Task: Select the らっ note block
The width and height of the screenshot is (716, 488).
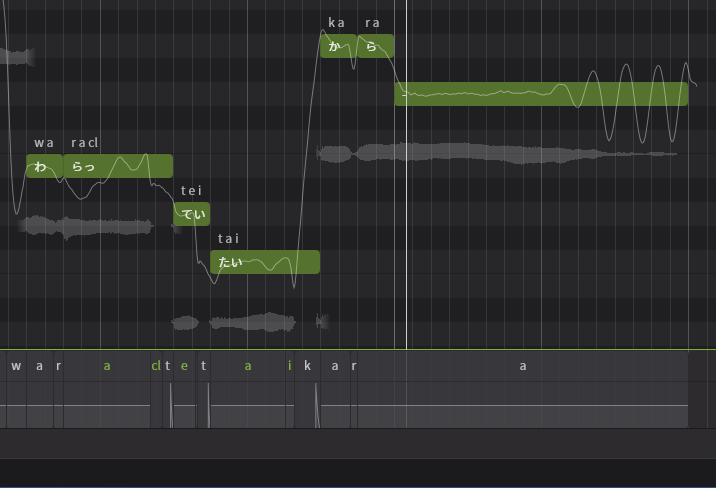Action: tap(118, 166)
